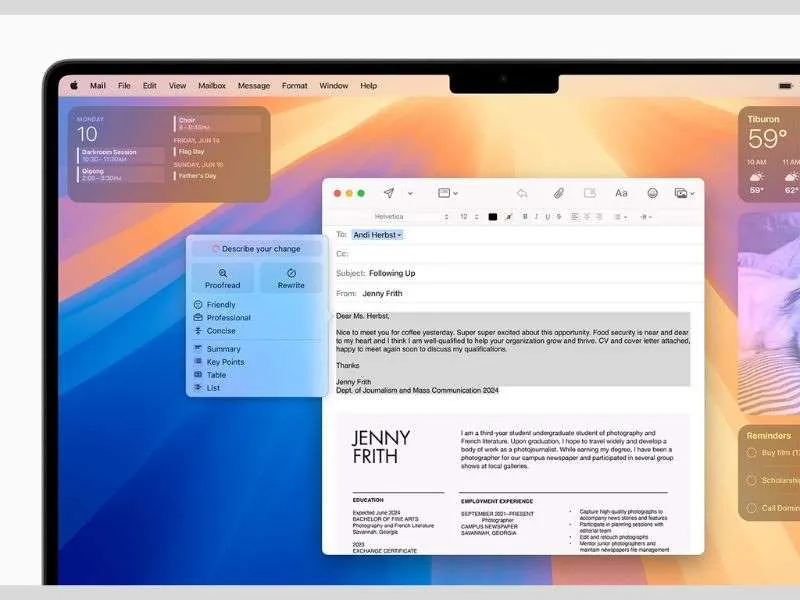Toggle italic formatting
The height and width of the screenshot is (600, 800).
click(x=536, y=217)
